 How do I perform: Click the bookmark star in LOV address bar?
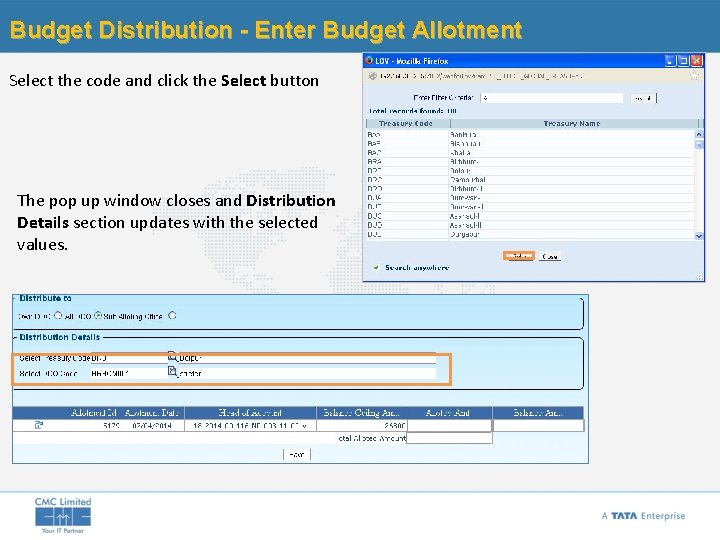tap(694, 76)
